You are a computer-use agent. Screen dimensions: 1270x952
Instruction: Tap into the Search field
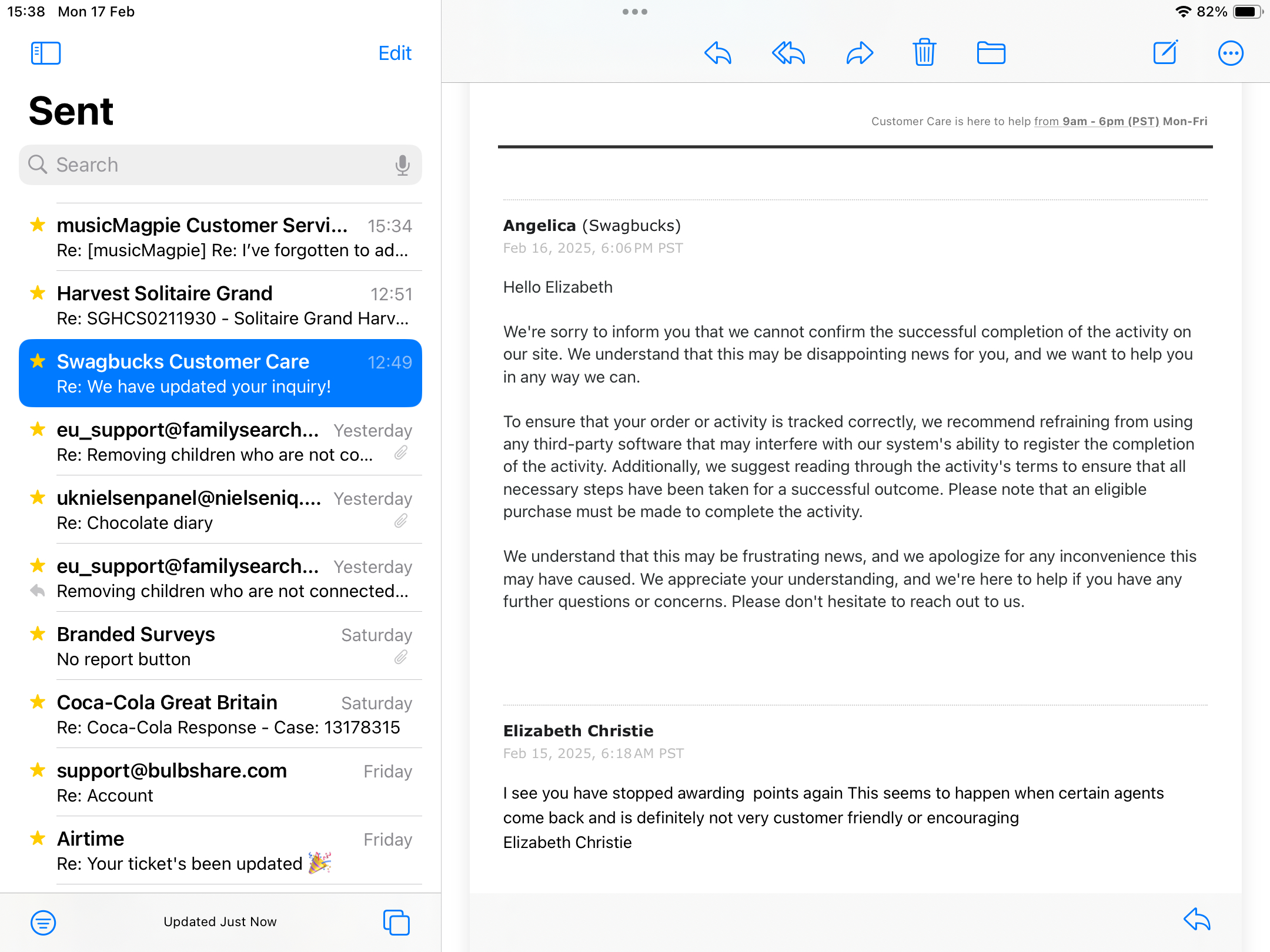[212, 165]
